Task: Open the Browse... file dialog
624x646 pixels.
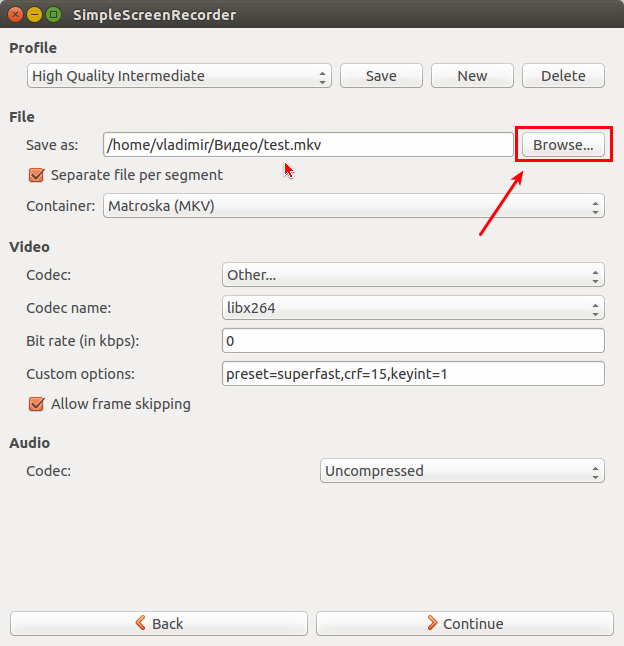Action: click(x=563, y=145)
